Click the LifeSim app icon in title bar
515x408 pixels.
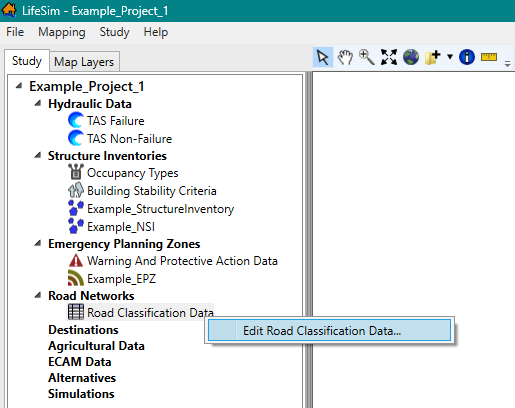coord(9,10)
